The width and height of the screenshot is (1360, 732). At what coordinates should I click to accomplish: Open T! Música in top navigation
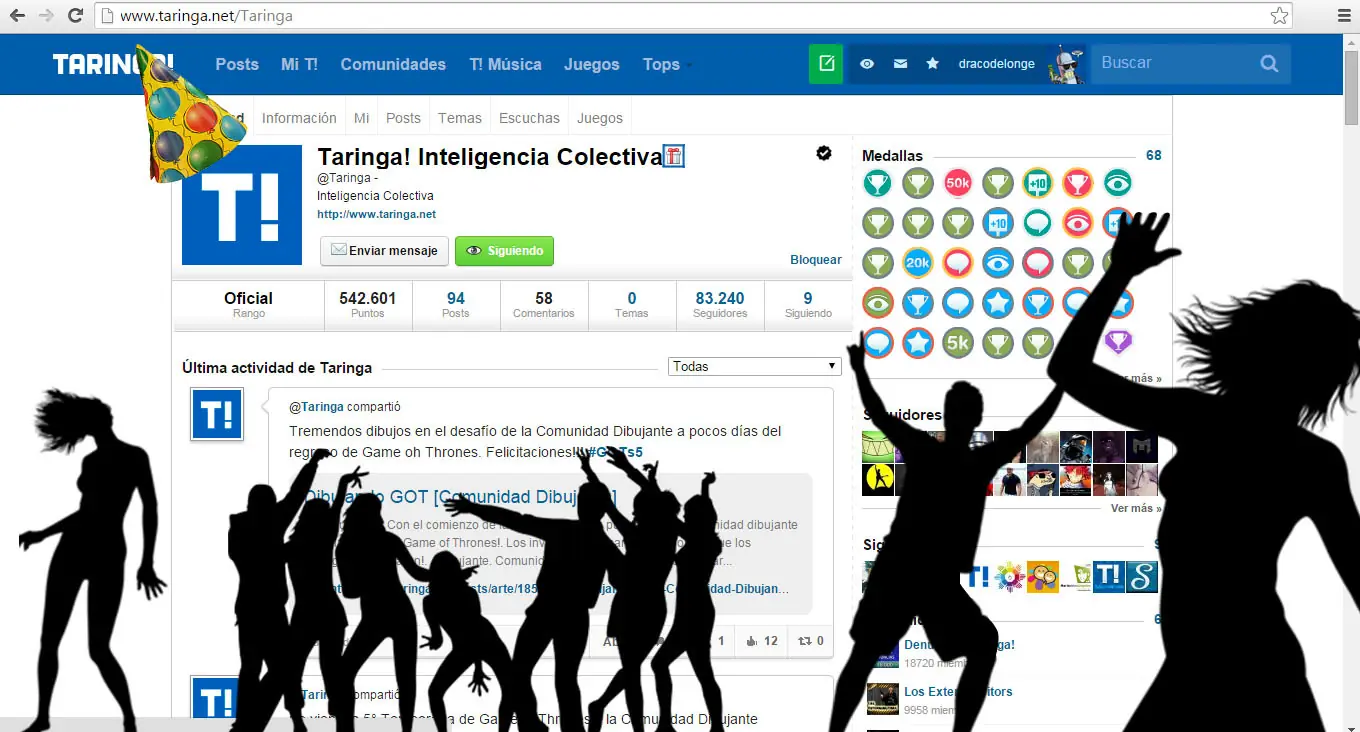pos(505,64)
